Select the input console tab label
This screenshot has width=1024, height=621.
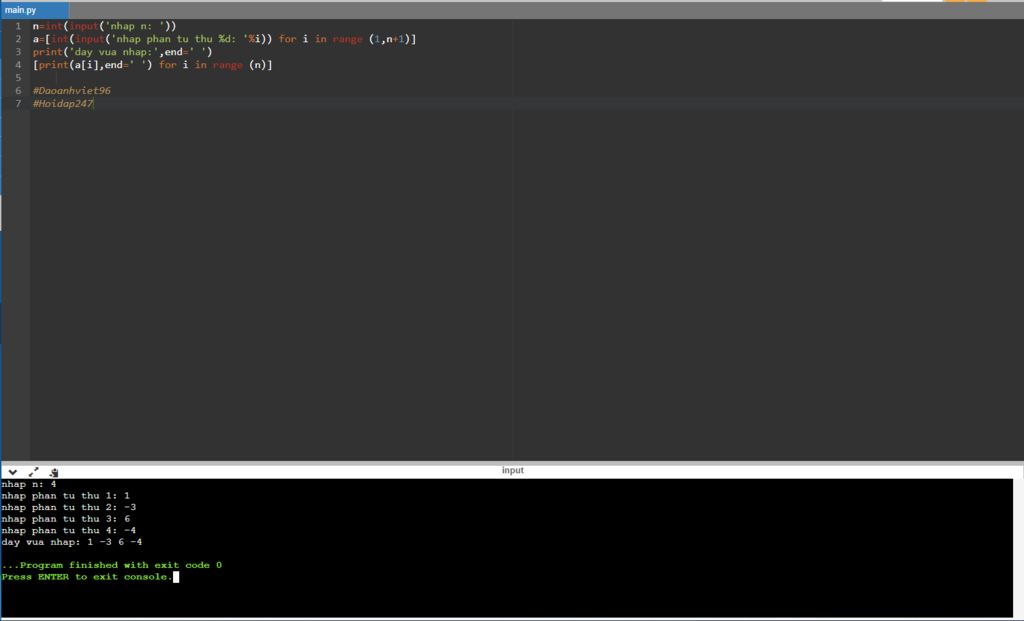(x=513, y=470)
